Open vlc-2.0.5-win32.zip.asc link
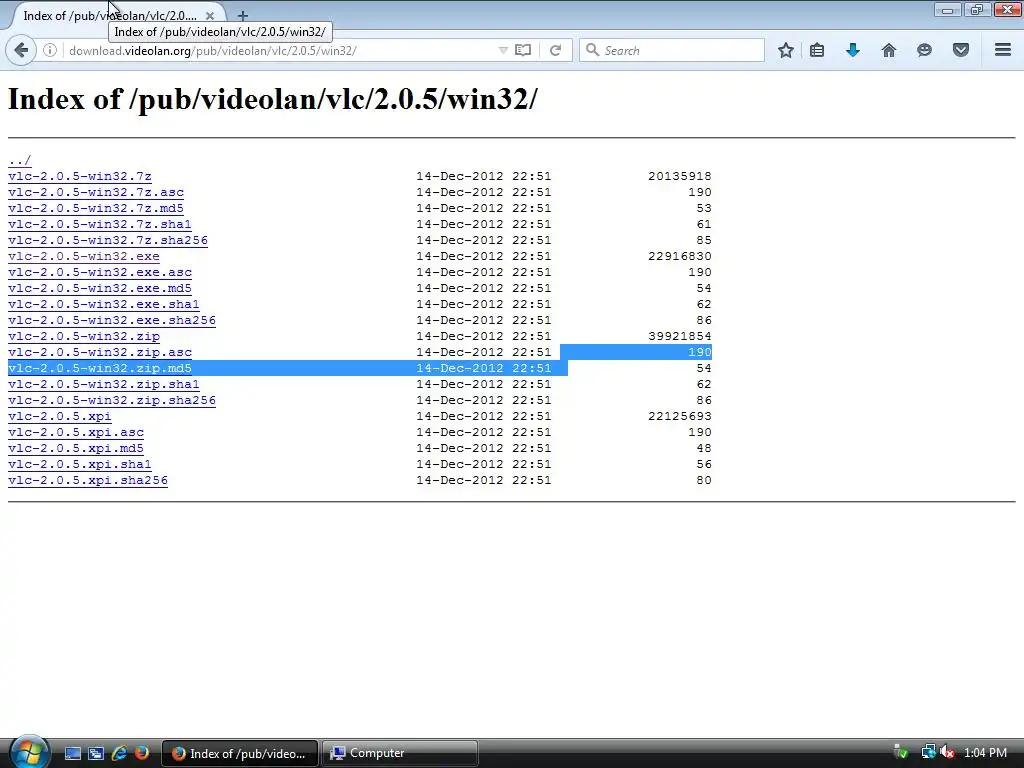Screen dimensions: 1024x768 coord(100,352)
